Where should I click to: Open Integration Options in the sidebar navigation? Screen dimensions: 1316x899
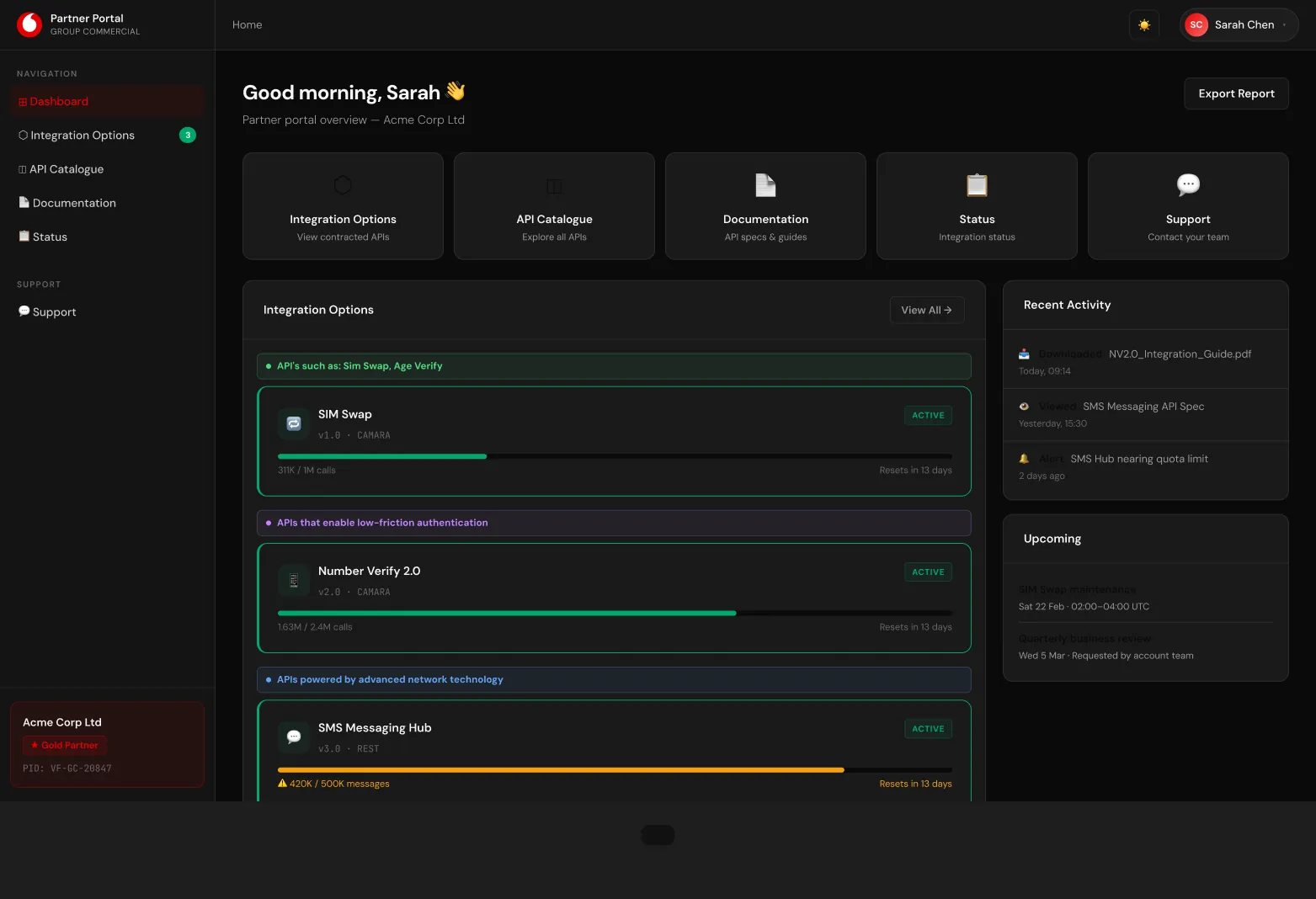[x=107, y=135]
